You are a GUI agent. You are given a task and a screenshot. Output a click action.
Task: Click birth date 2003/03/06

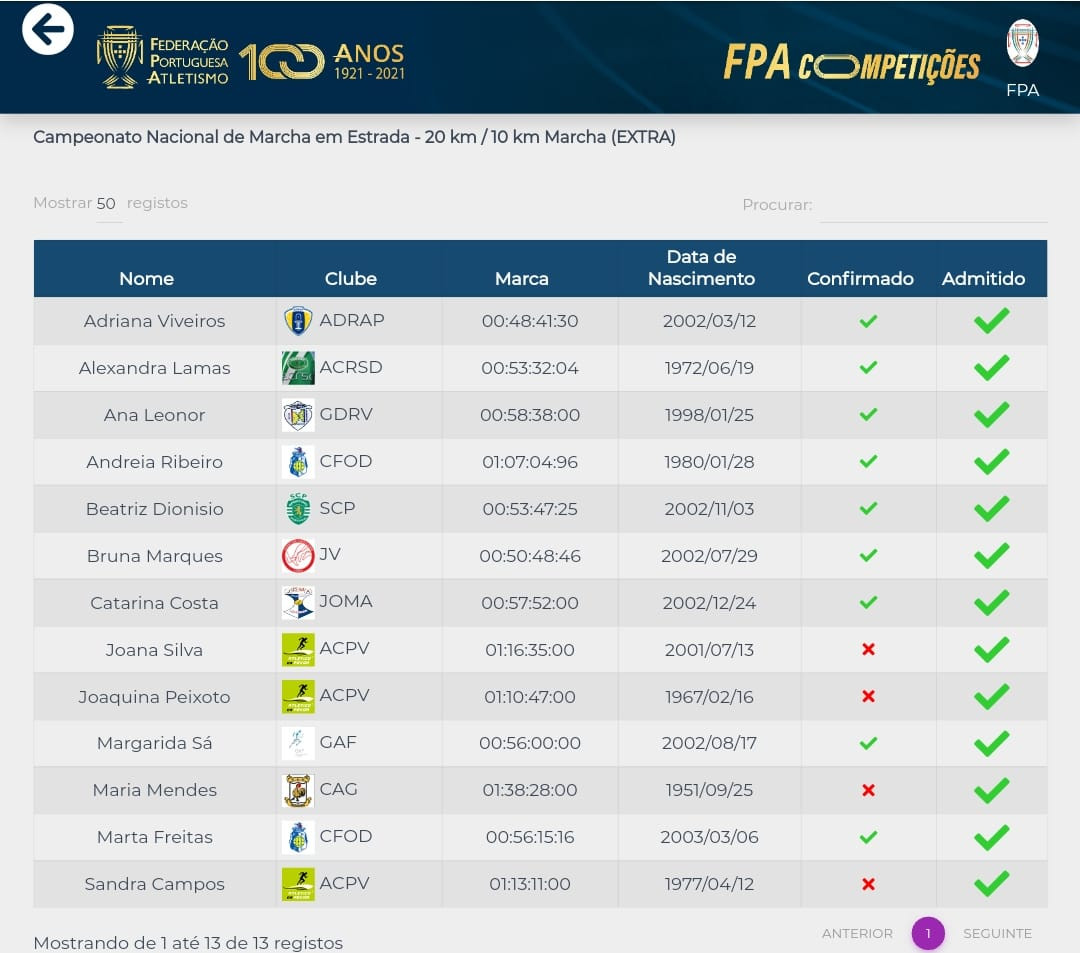point(709,837)
